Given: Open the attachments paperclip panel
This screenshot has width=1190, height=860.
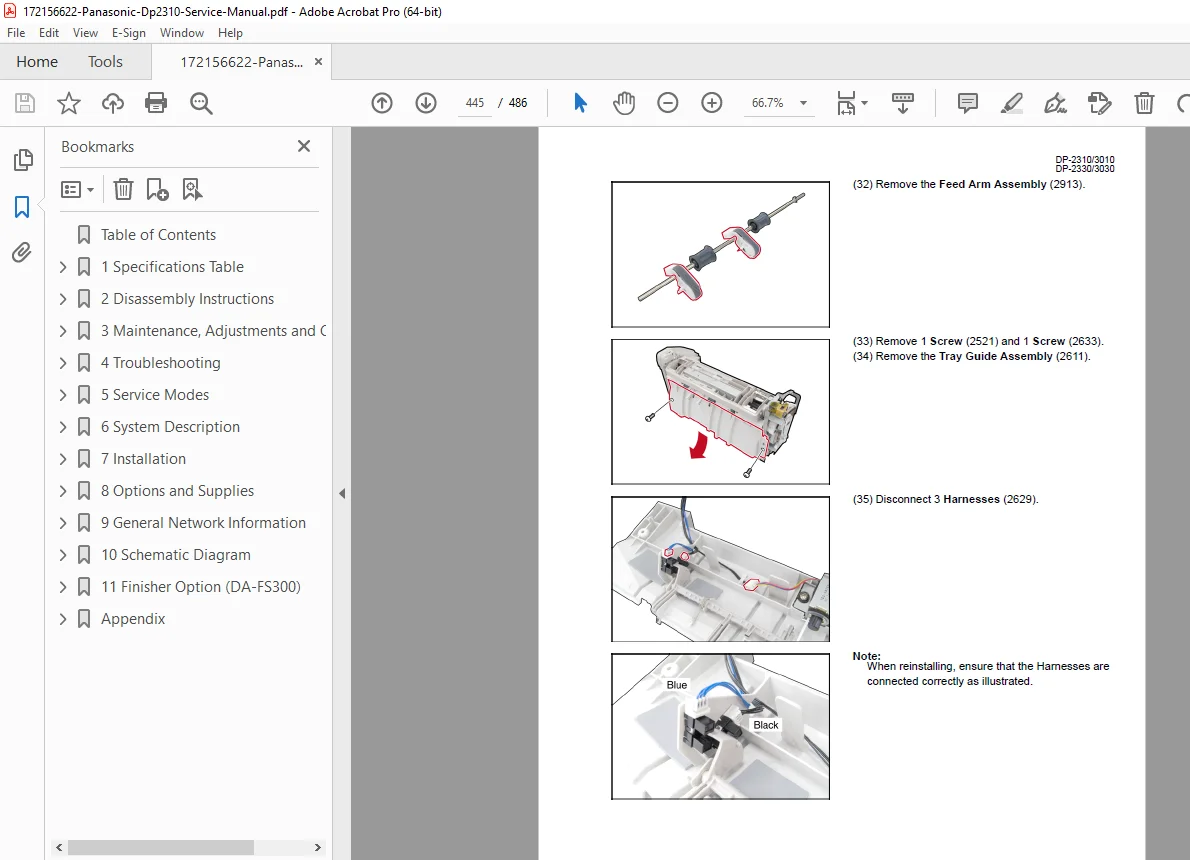Looking at the screenshot, I should coord(22,252).
